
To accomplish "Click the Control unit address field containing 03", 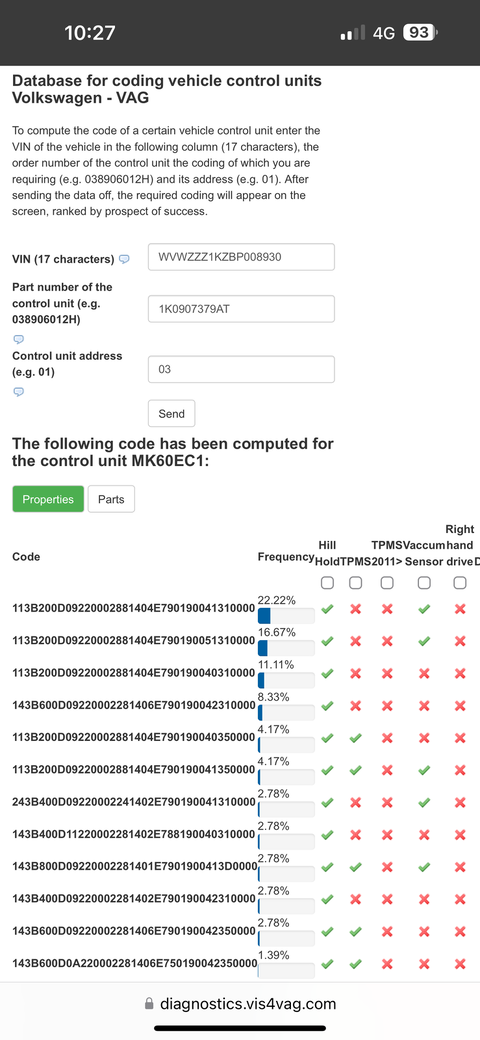I will (241, 369).
